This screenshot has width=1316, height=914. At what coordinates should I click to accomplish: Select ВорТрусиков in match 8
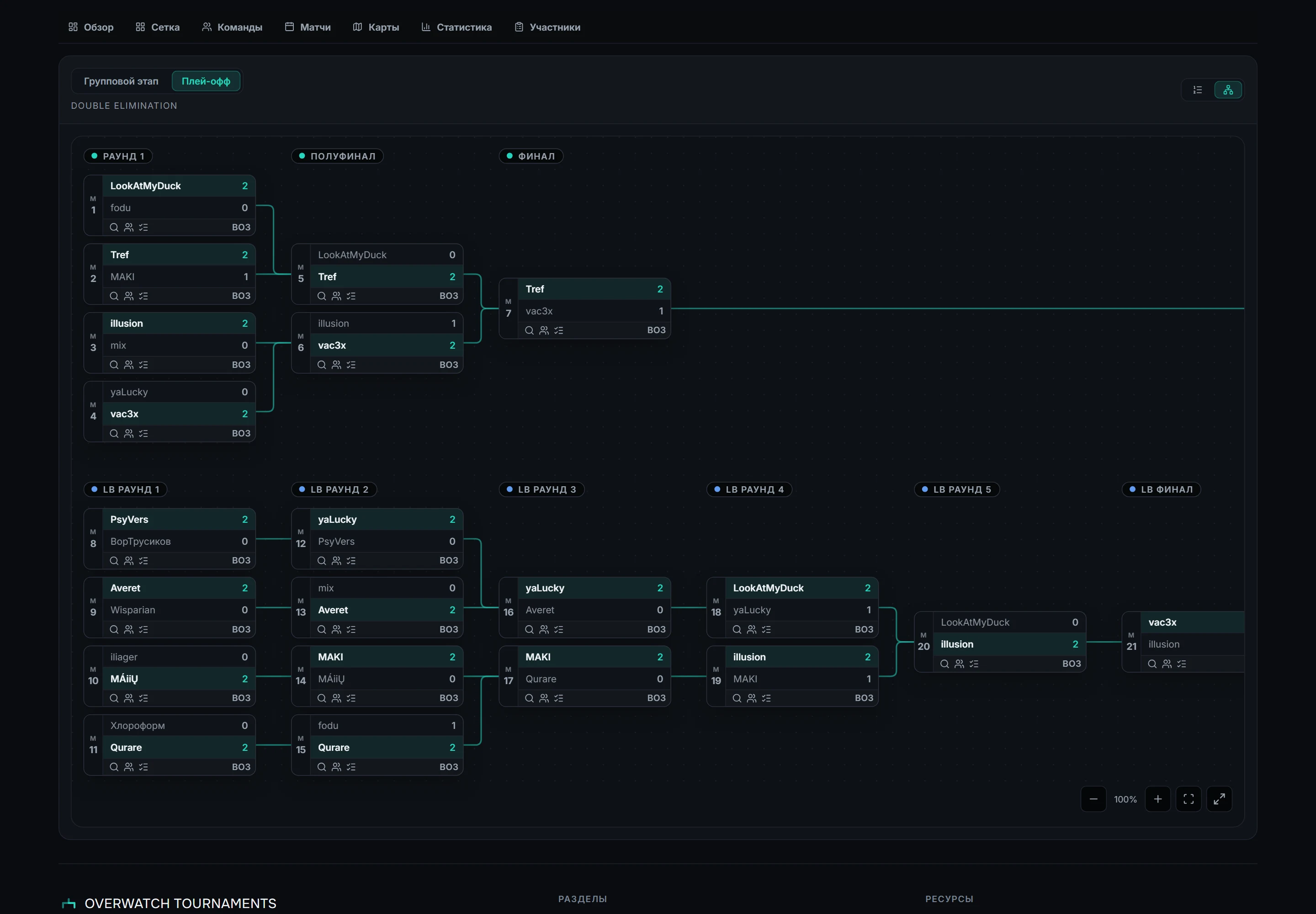pos(179,541)
